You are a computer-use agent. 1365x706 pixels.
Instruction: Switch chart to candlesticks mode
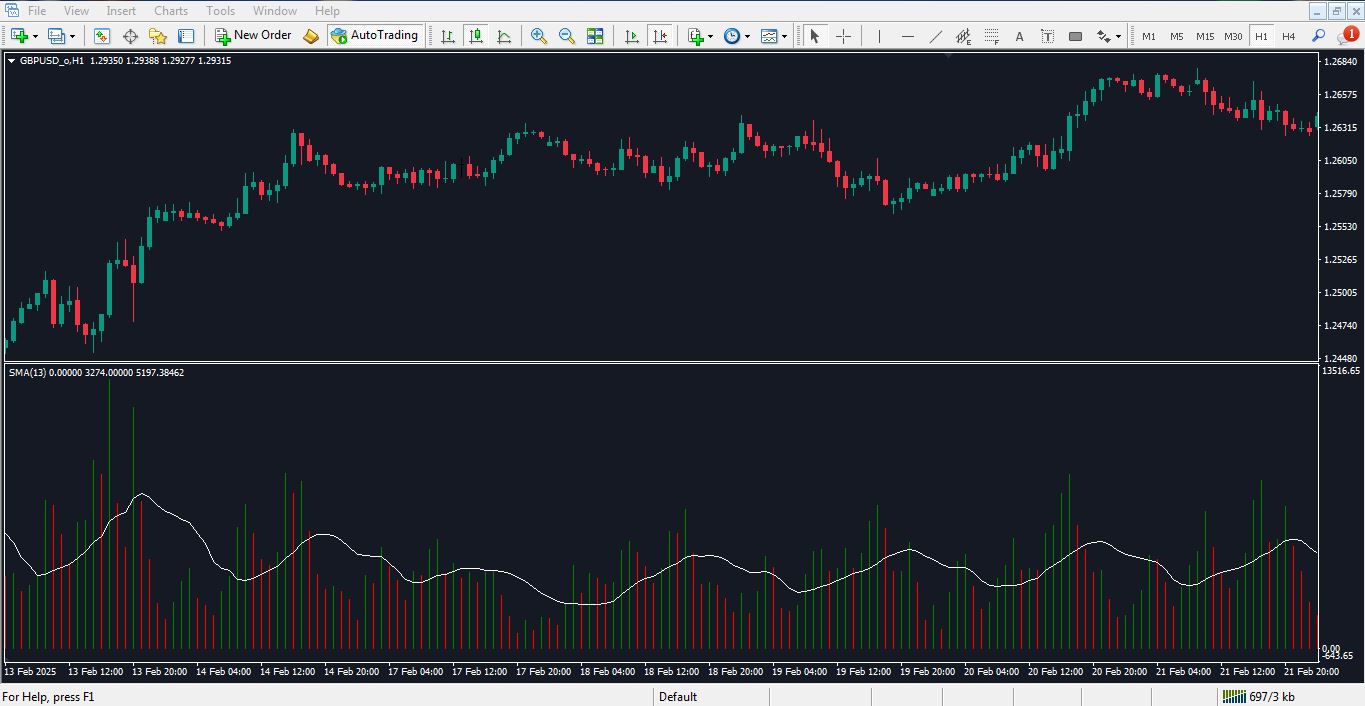pos(476,36)
